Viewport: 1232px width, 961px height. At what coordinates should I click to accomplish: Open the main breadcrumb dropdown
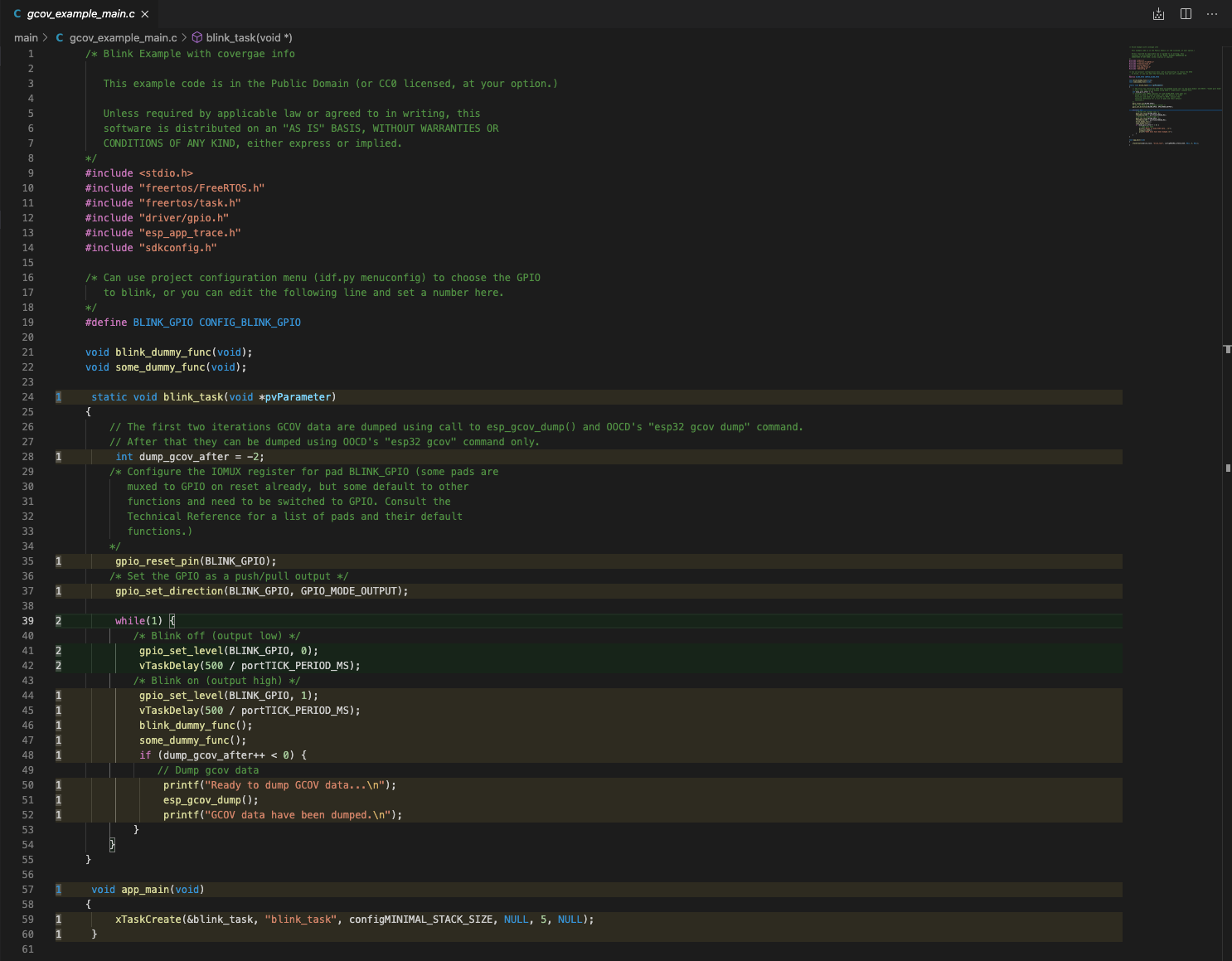(x=27, y=37)
